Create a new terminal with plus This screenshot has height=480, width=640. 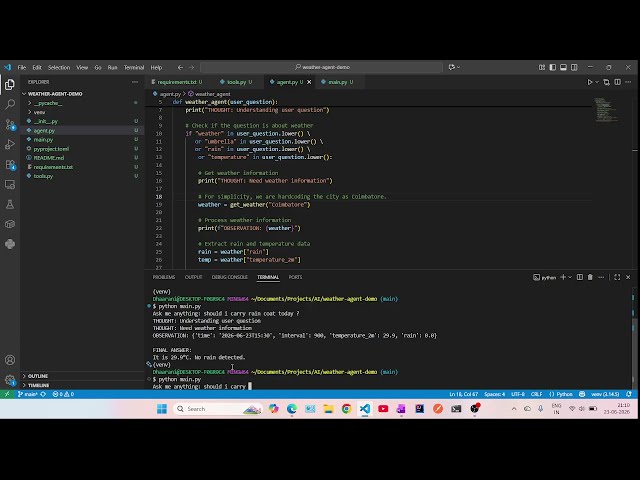563,277
